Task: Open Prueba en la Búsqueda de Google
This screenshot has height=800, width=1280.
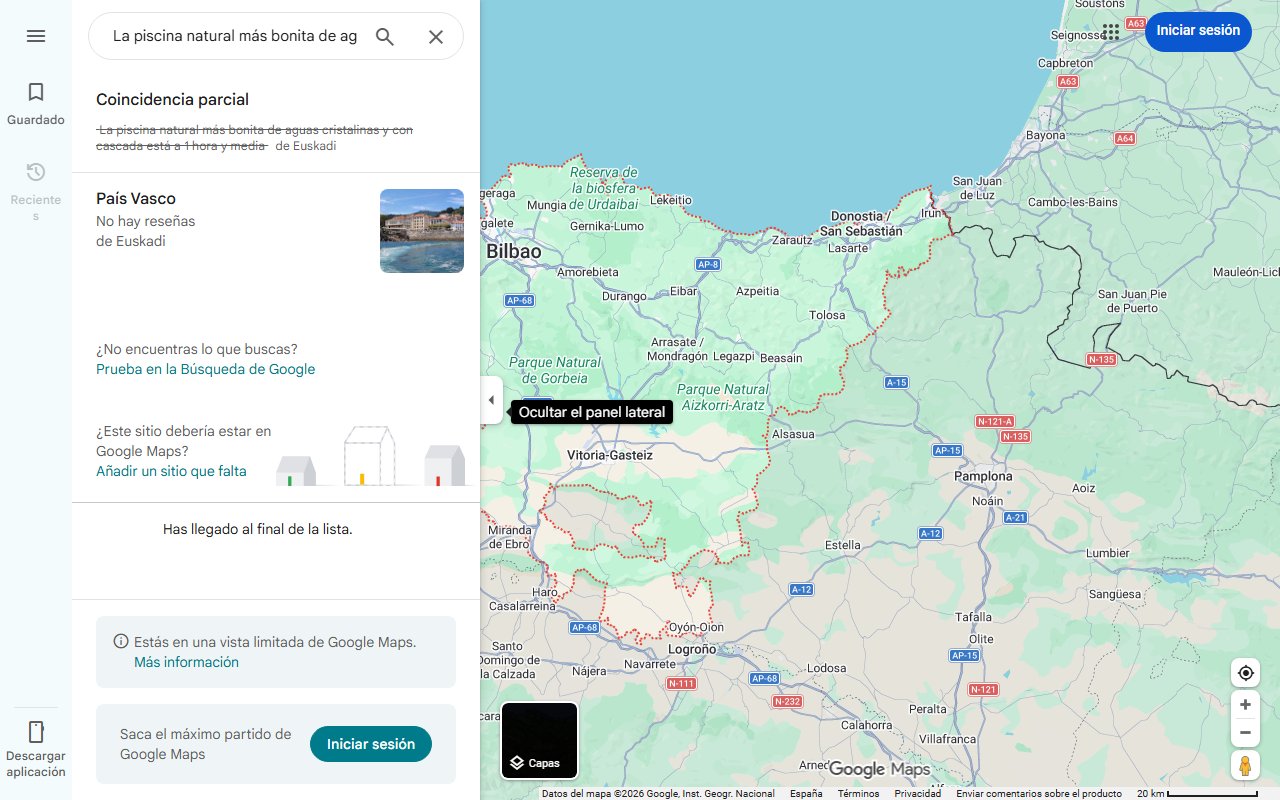Action: click(205, 369)
